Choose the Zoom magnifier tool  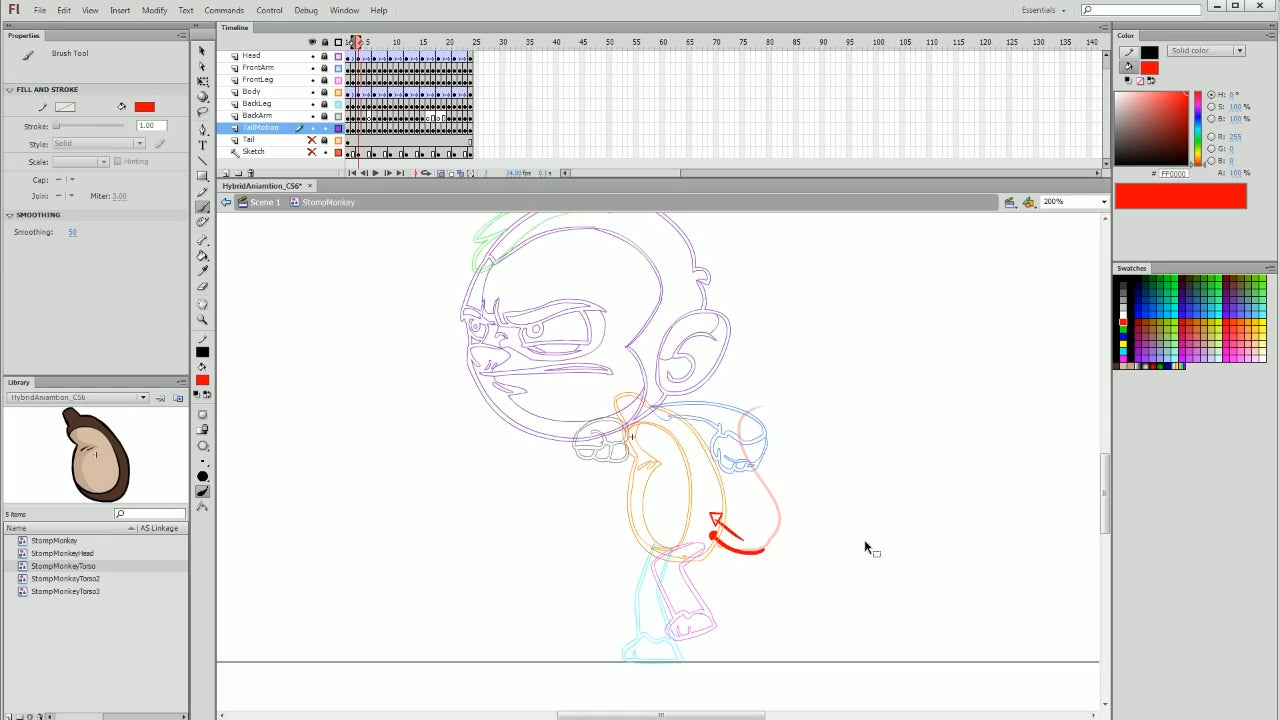[x=203, y=320]
